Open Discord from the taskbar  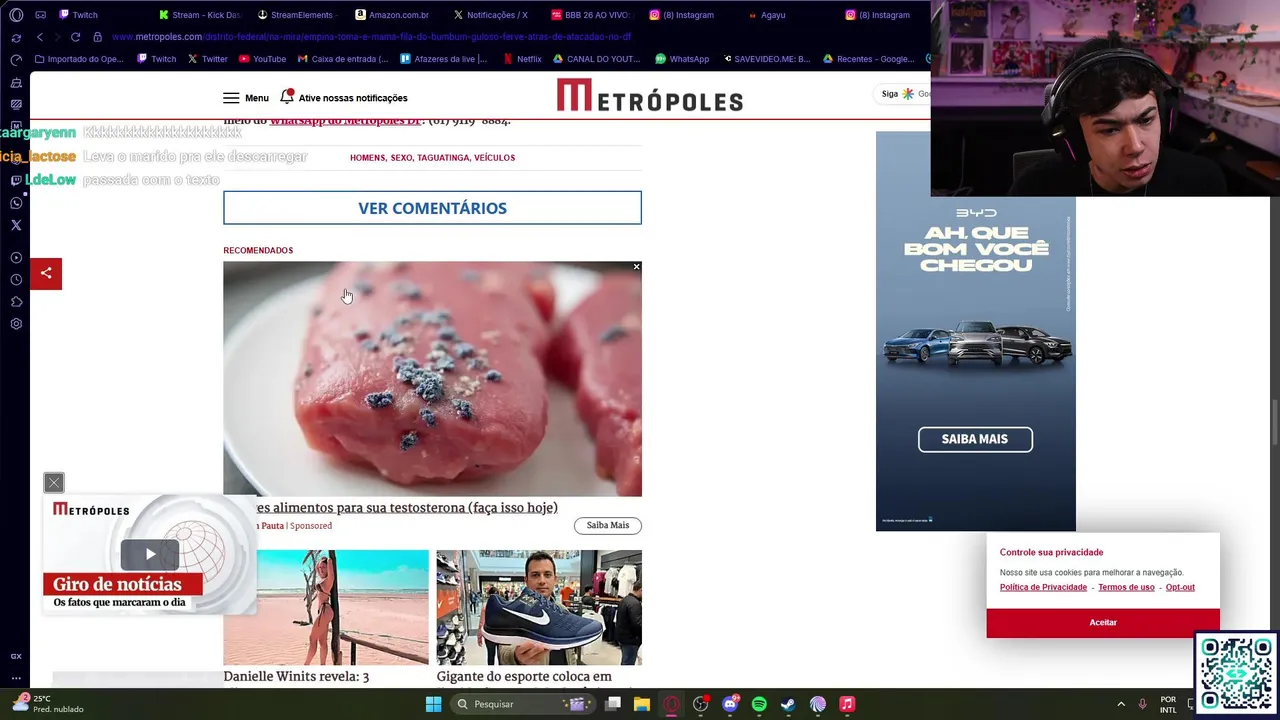730,704
